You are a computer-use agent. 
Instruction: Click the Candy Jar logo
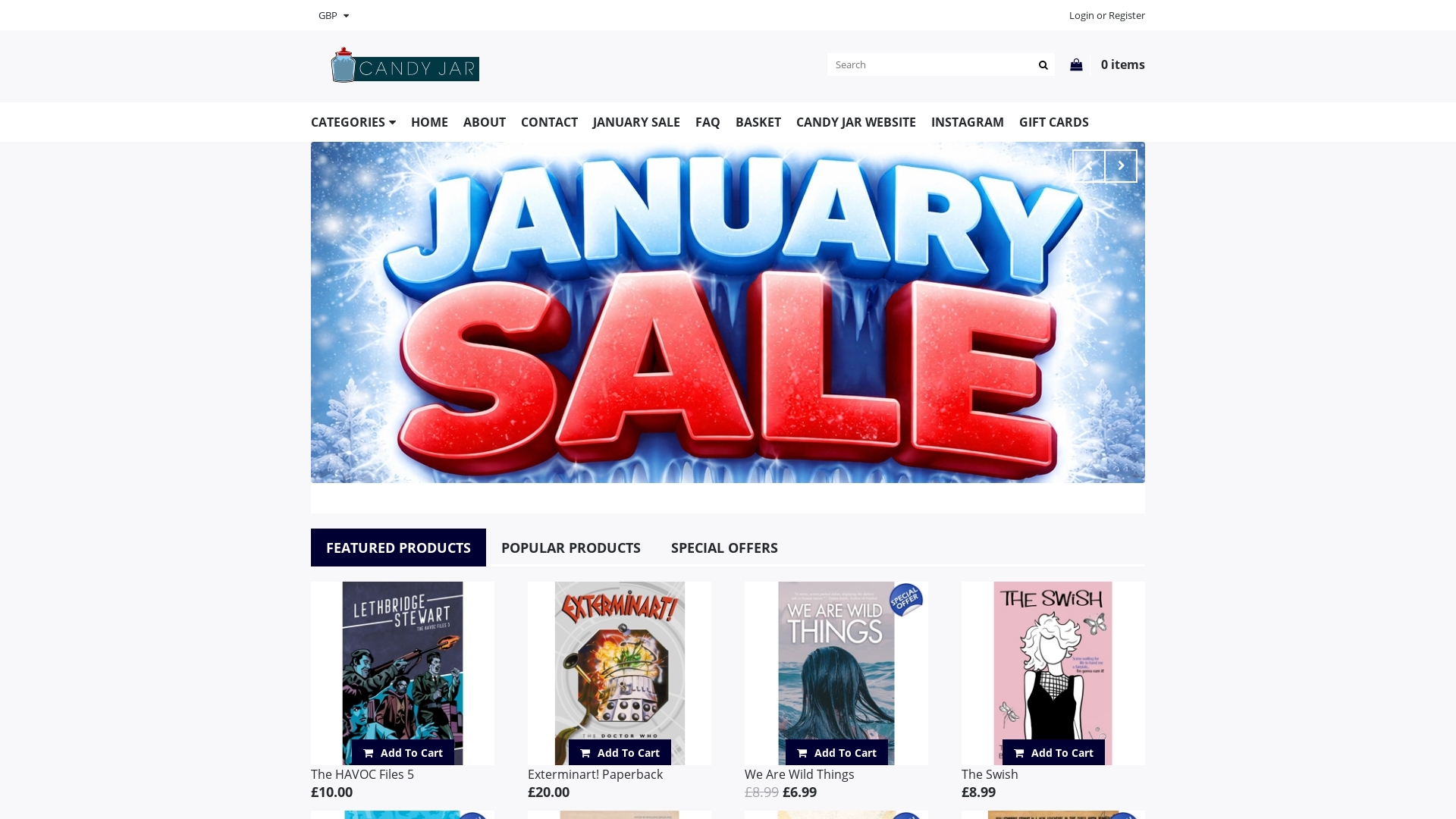(x=405, y=65)
